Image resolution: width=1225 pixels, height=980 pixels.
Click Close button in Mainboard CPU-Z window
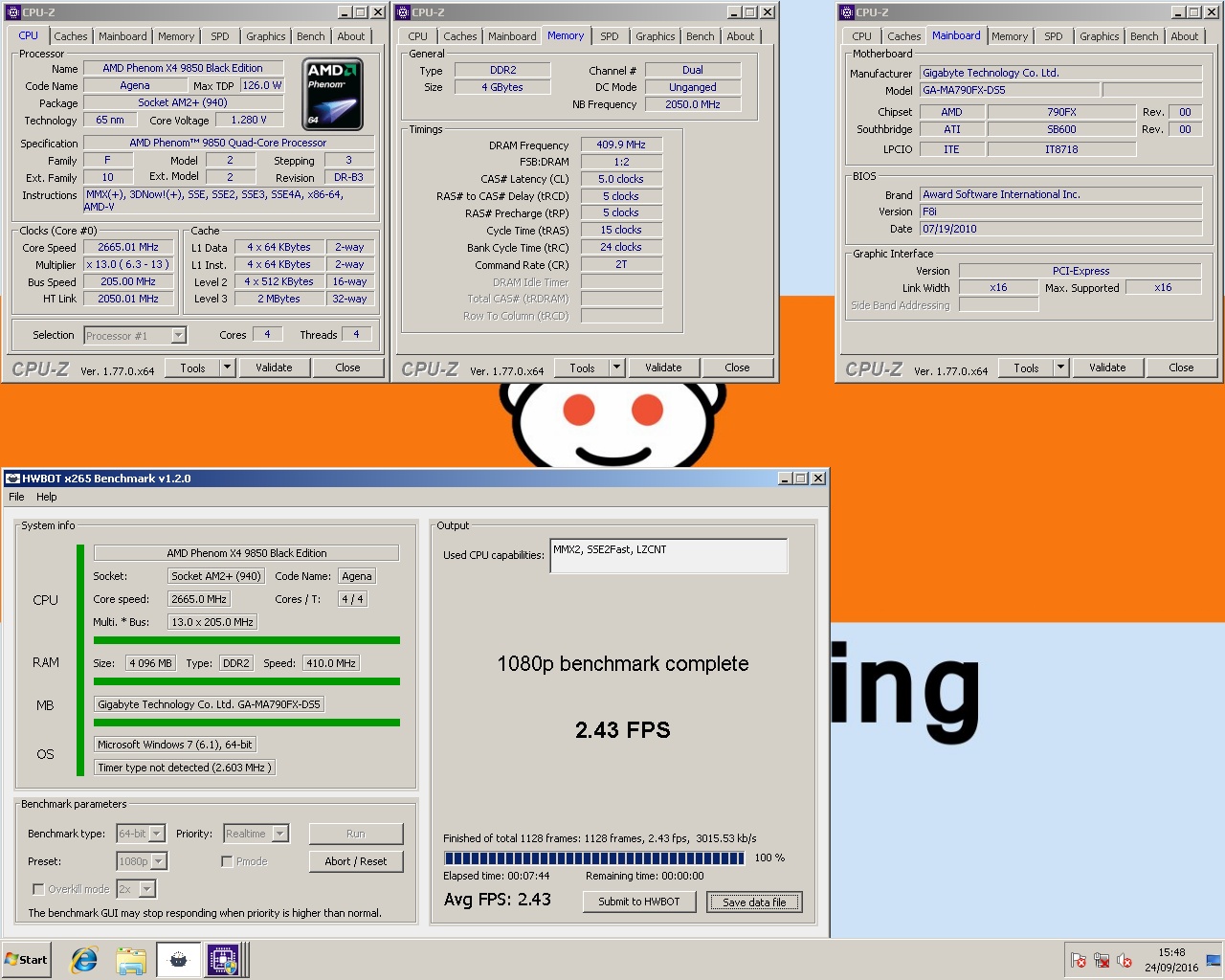[x=1181, y=367]
